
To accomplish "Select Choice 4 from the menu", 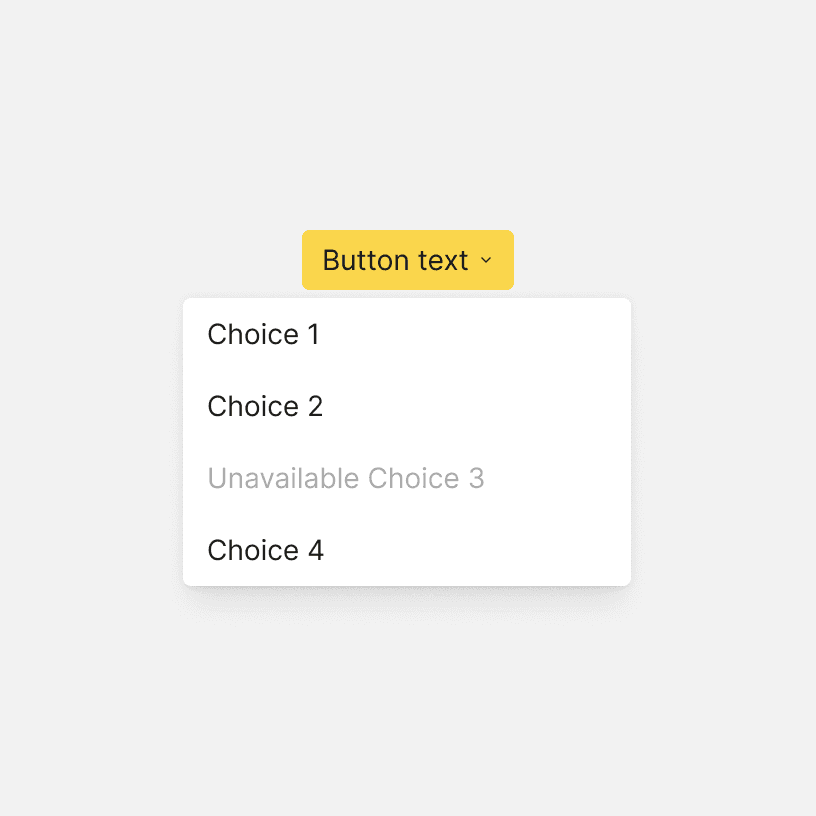I will click(x=265, y=551).
